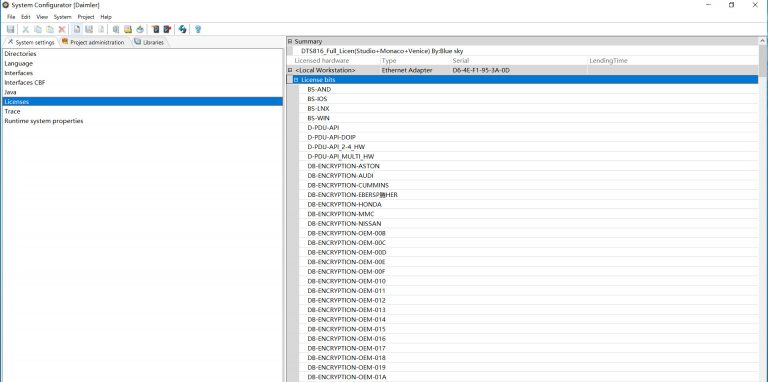Select the D-PDU-API license bit

click(528, 127)
